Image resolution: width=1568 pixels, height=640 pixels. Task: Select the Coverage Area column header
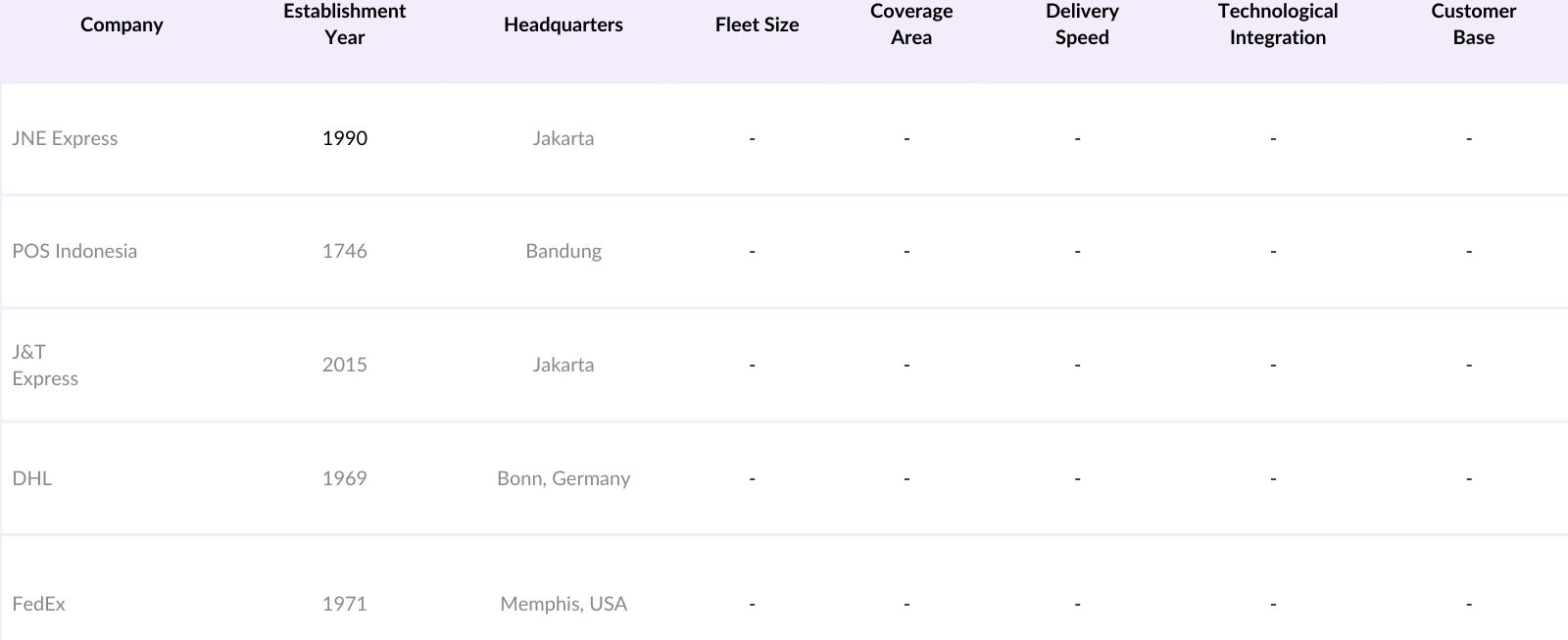(x=910, y=25)
